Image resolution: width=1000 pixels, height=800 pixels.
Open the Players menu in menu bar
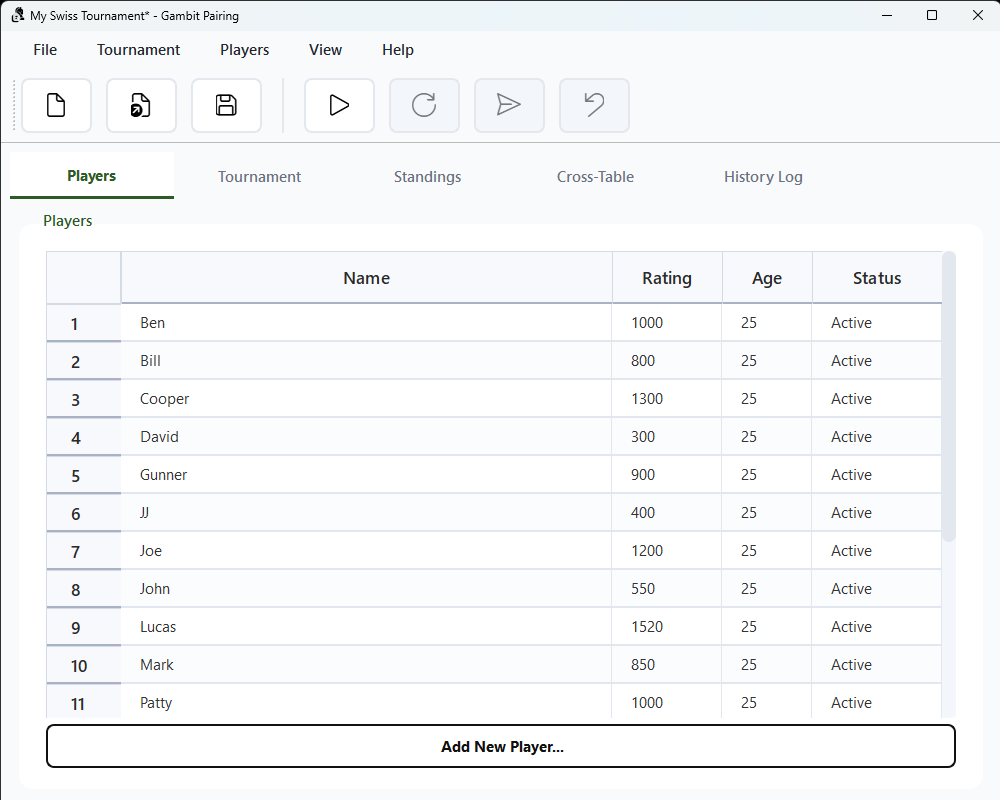pyautogui.click(x=245, y=50)
